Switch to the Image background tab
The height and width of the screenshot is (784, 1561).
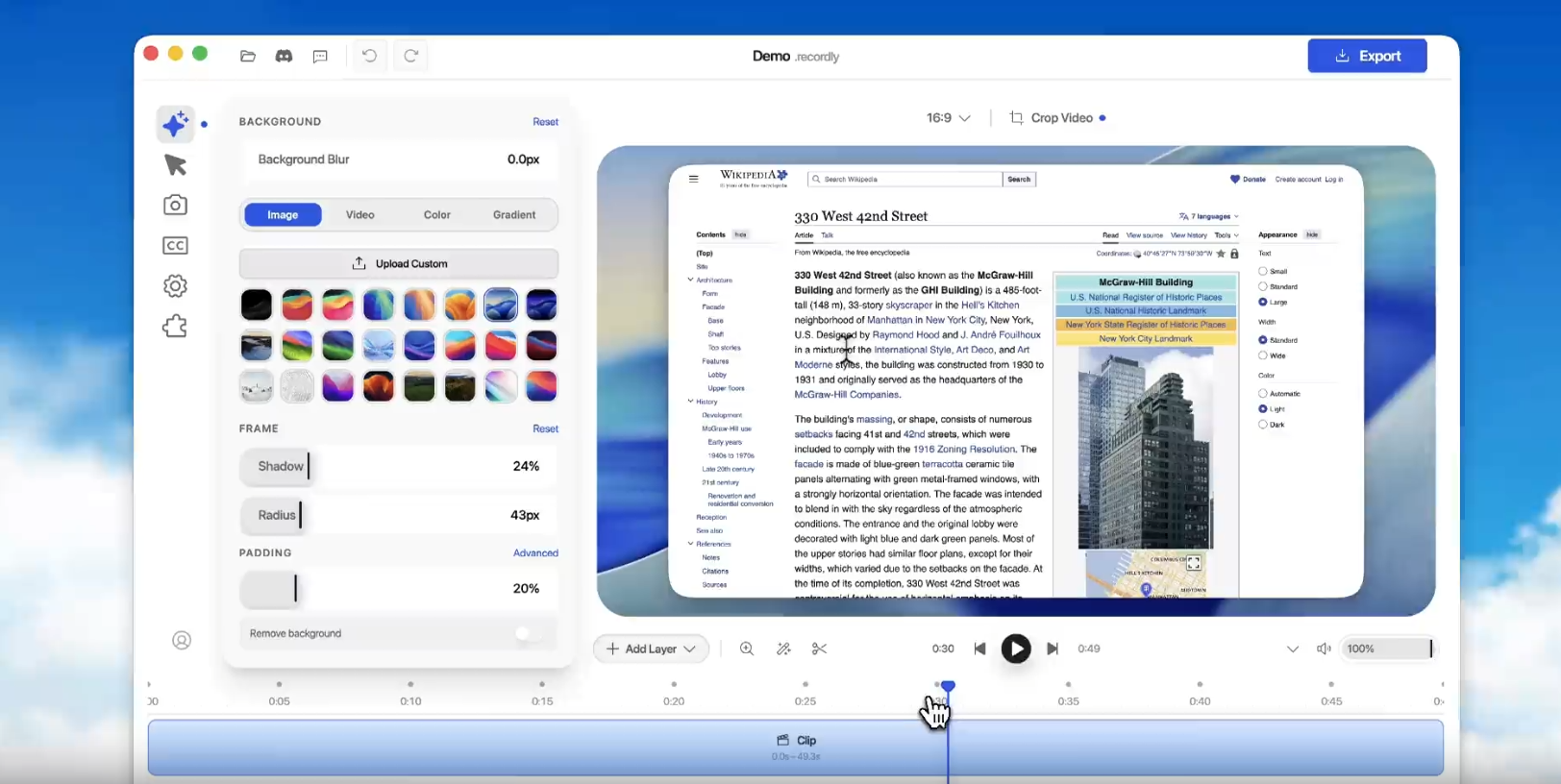(x=283, y=215)
